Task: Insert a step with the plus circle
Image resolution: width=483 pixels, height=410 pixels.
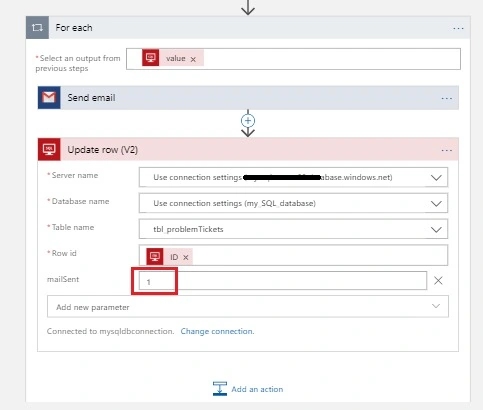Action: [x=248, y=121]
